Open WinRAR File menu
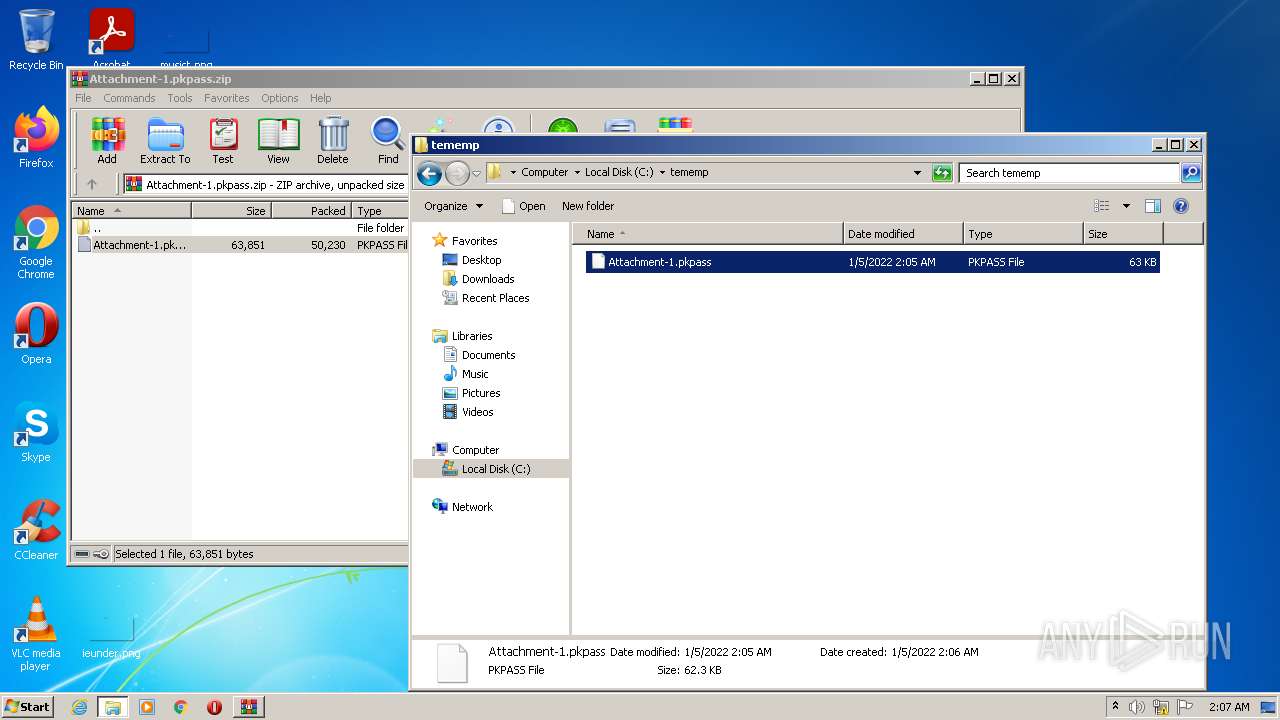This screenshot has height=720, width=1280. click(83, 98)
